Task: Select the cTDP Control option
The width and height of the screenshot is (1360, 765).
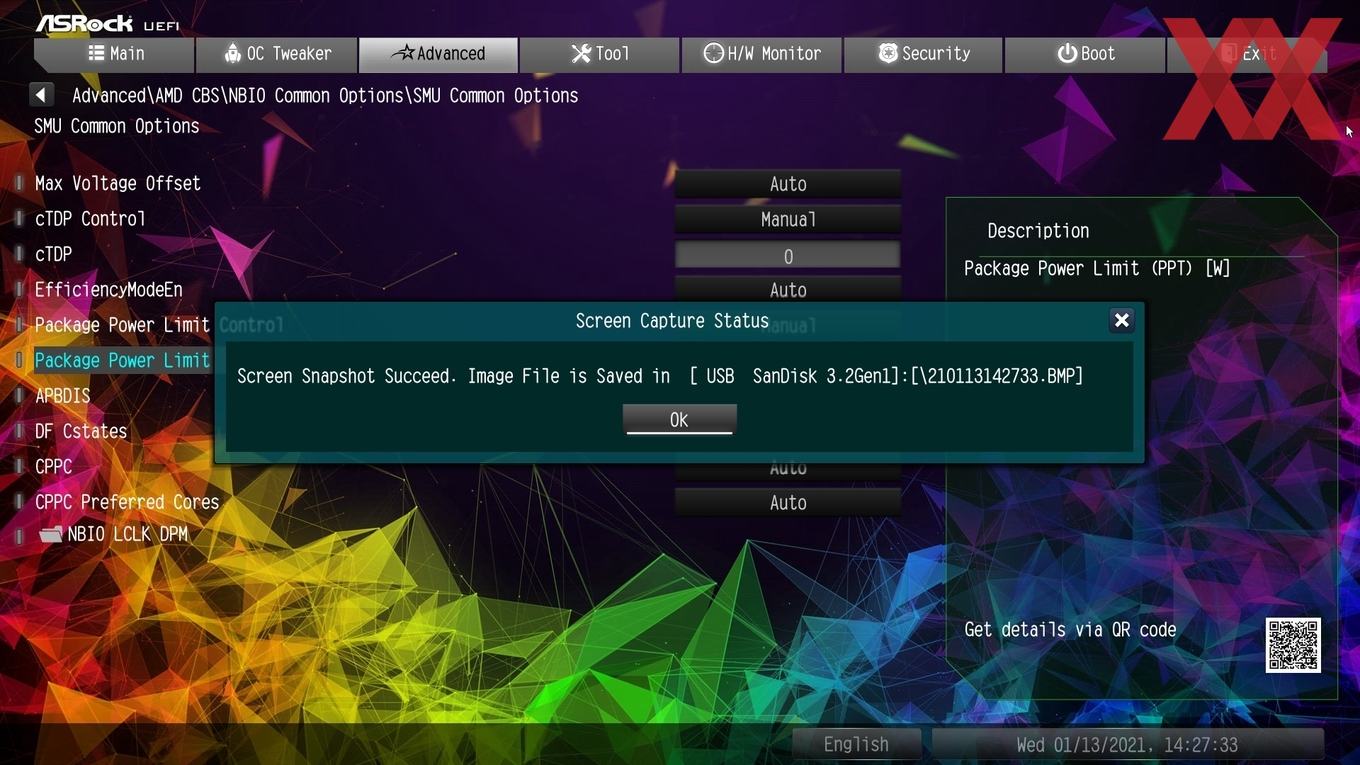Action: pyautogui.click(x=90, y=219)
